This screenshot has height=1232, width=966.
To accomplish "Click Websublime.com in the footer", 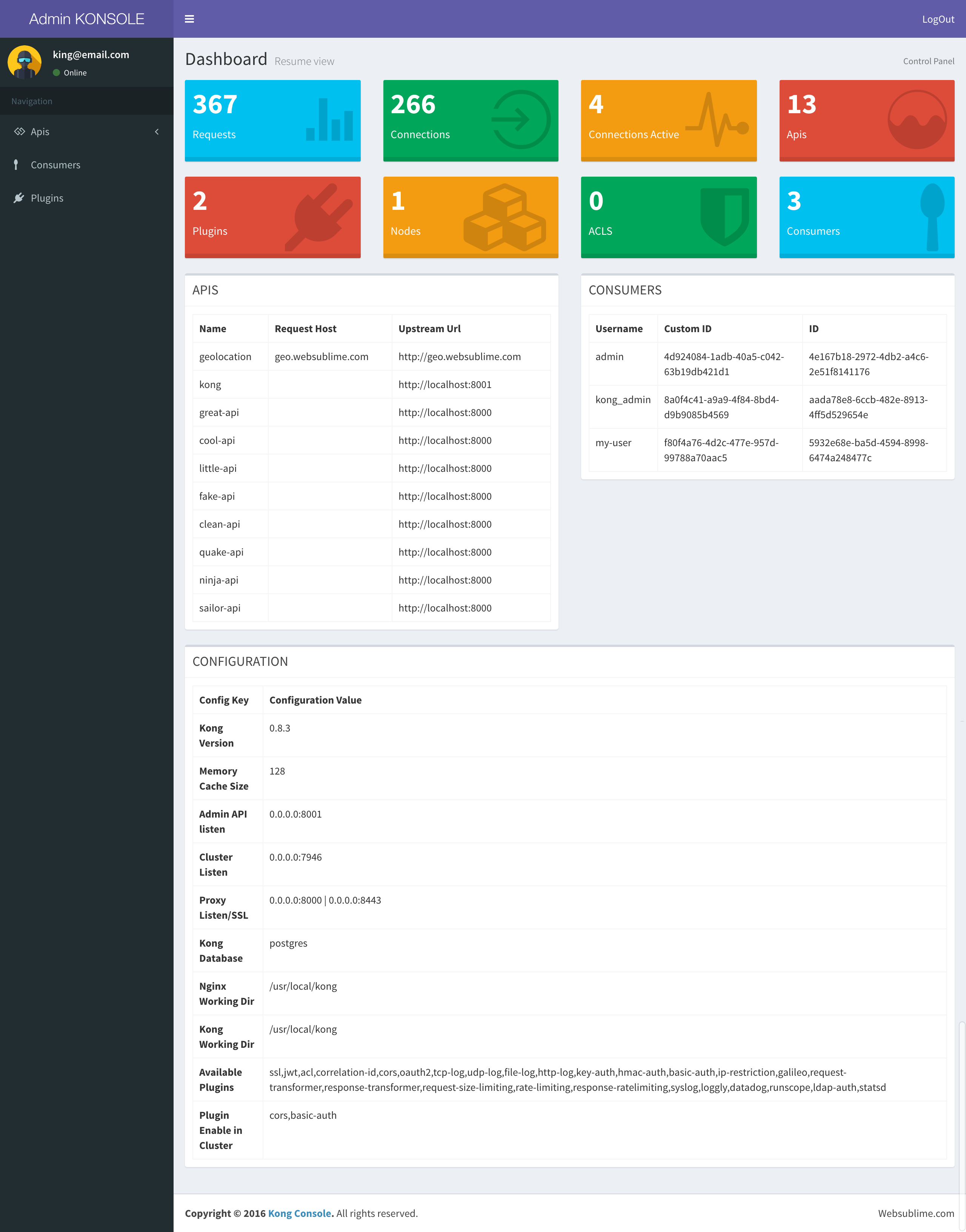I will coord(916,1213).
